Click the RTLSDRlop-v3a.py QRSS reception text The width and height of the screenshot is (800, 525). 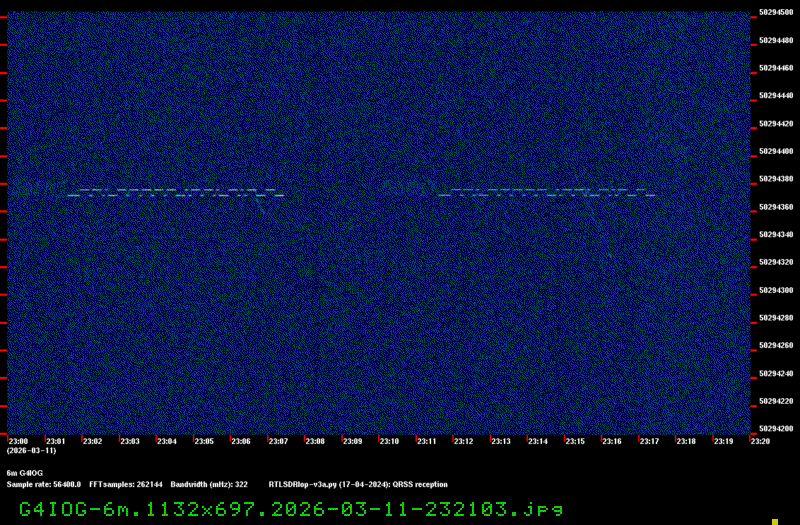tap(358, 485)
